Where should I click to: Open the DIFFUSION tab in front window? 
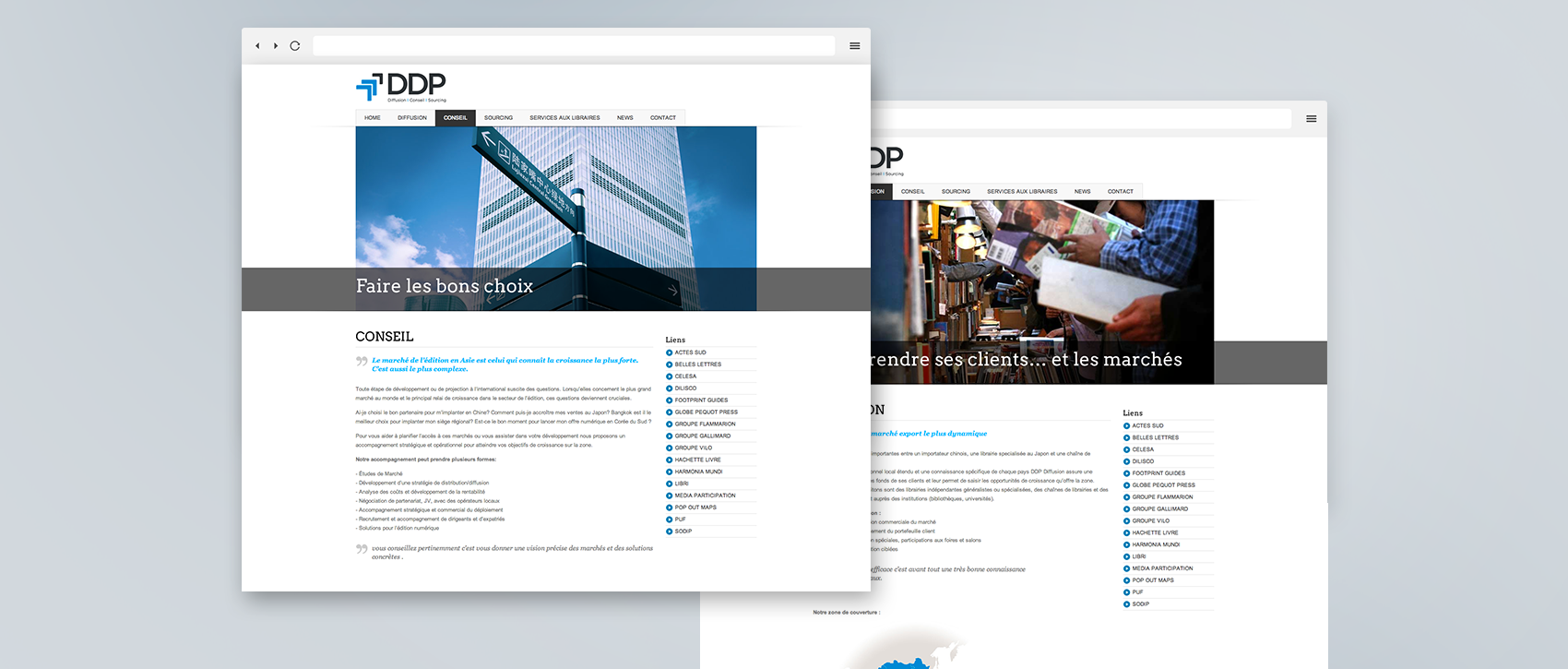[x=412, y=117]
